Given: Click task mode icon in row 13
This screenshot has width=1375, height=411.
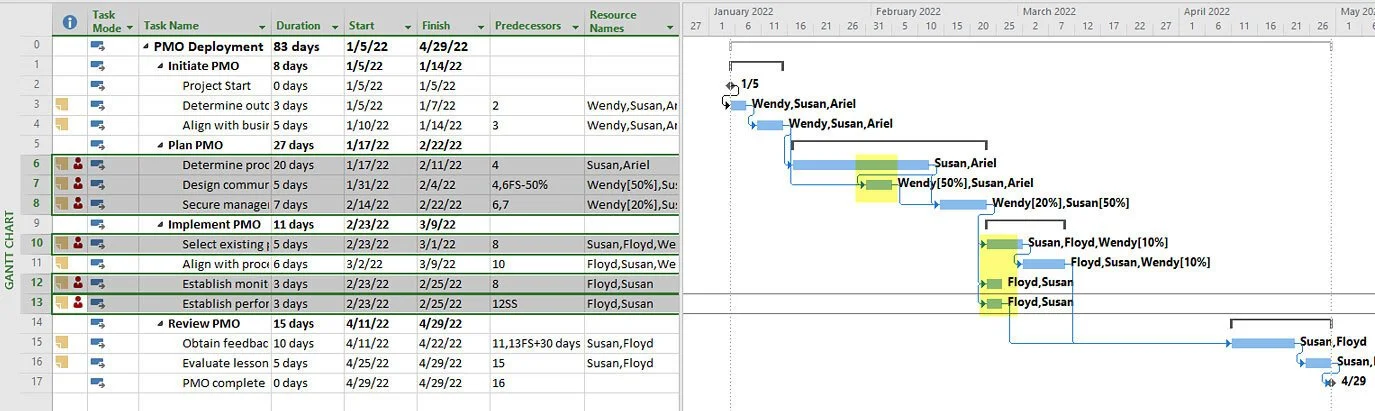Looking at the screenshot, I should click(x=98, y=303).
